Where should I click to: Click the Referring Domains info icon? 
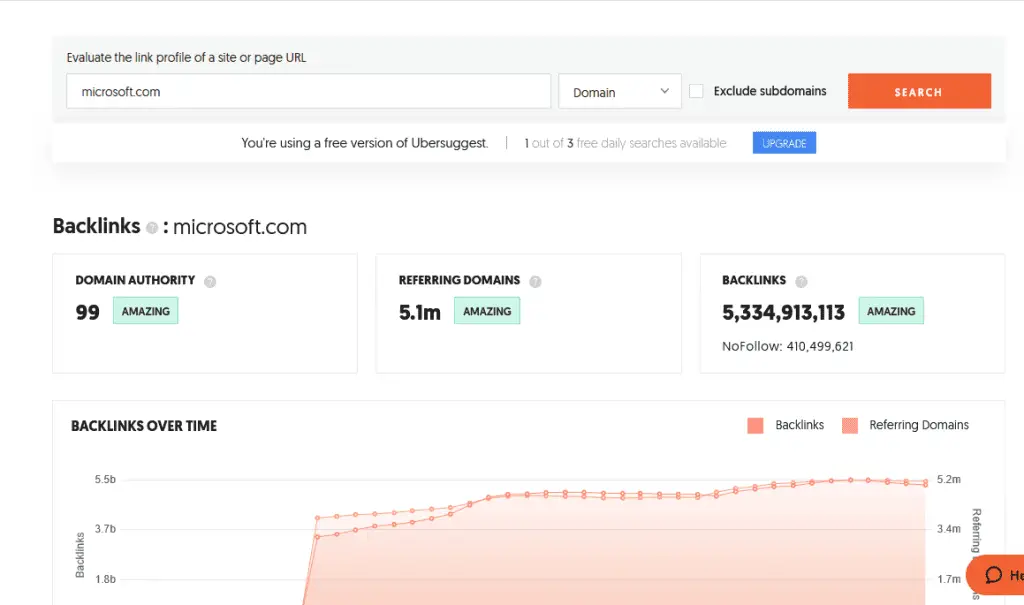click(x=535, y=282)
